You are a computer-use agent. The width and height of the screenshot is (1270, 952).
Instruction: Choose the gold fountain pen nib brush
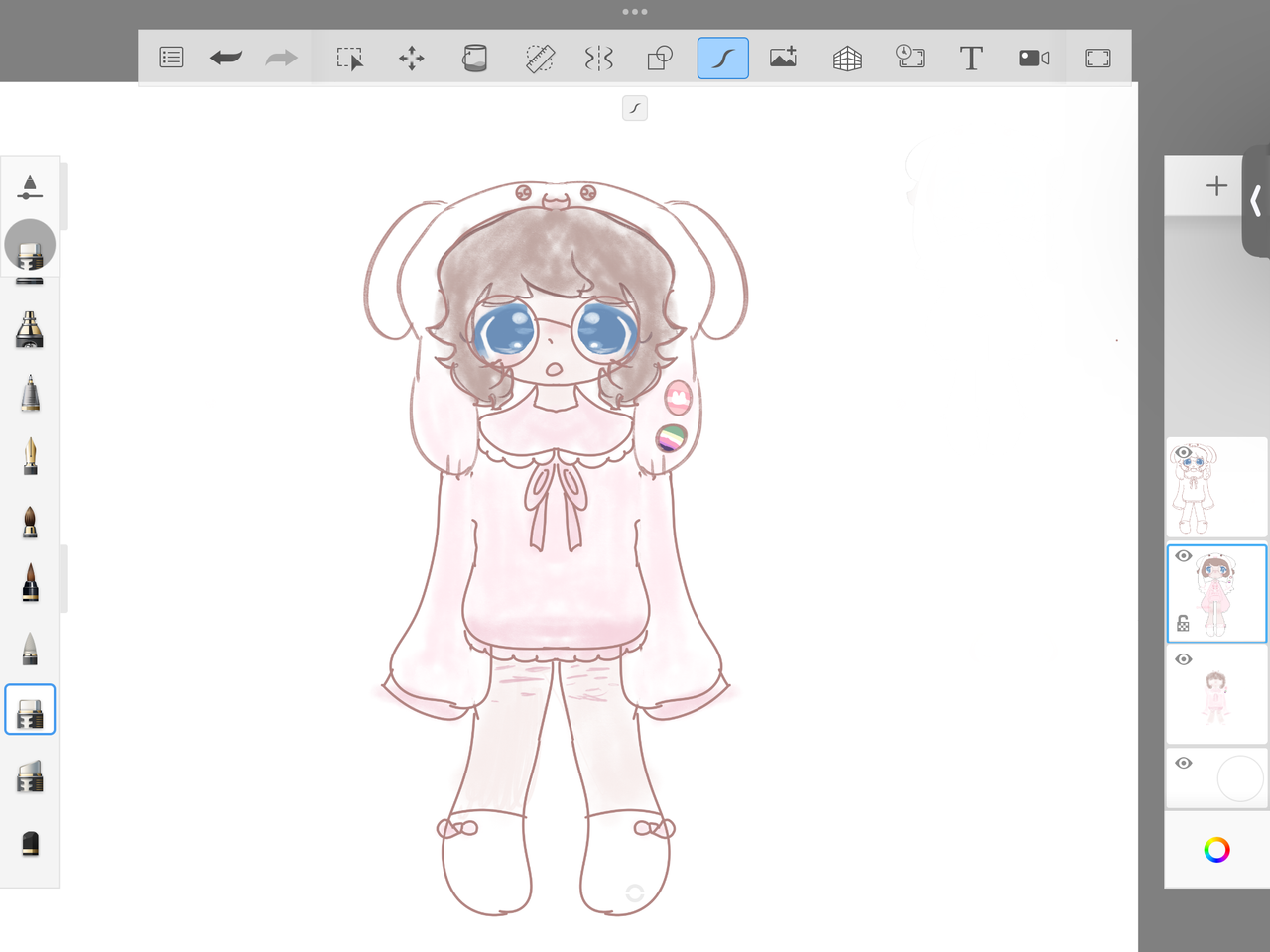pos(30,456)
